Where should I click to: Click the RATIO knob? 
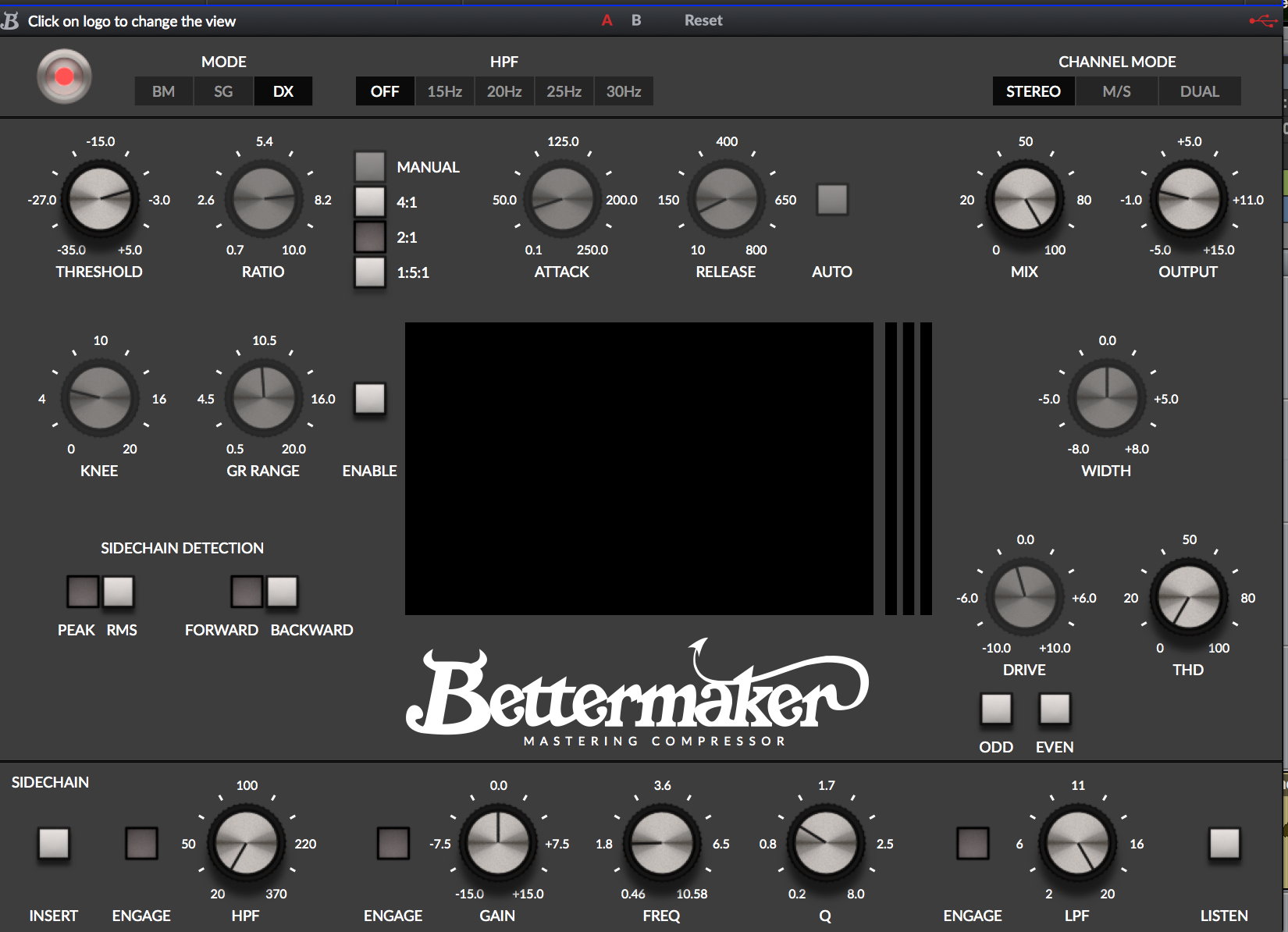point(264,199)
